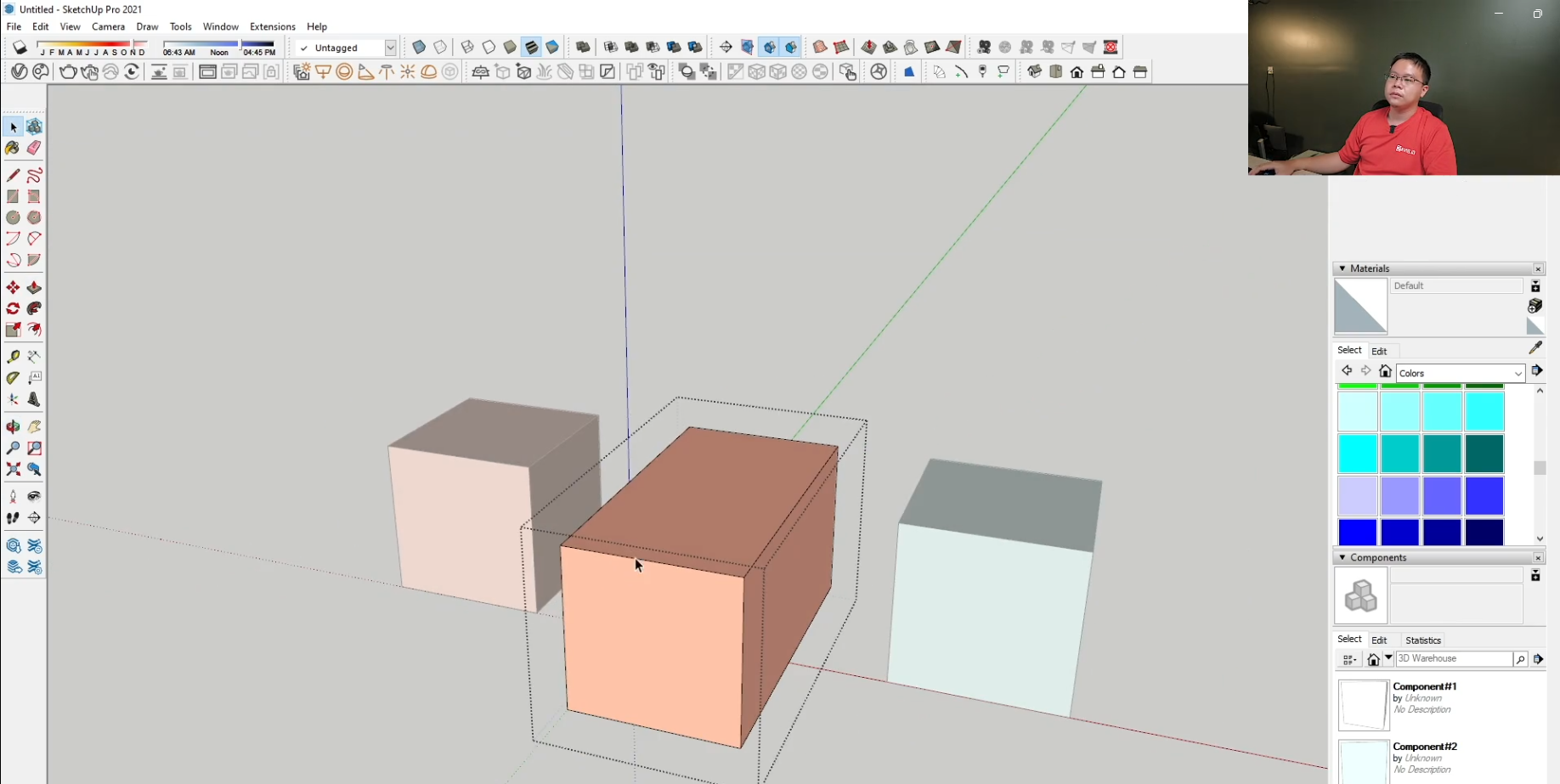Click the In Model home button
The width and height of the screenshot is (1560, 784).
[x=1385, y=371]
